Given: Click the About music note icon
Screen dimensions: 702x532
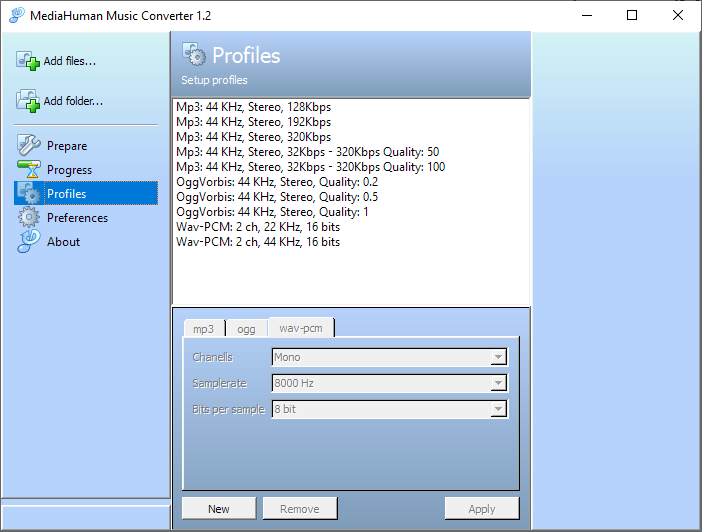Looking at the screenshot, I should (x=29, y=241).
